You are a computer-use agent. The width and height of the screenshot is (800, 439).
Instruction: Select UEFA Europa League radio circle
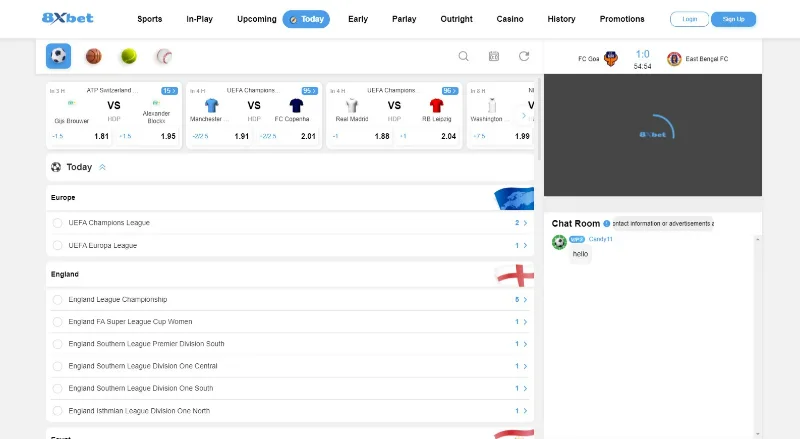point(57,246)
